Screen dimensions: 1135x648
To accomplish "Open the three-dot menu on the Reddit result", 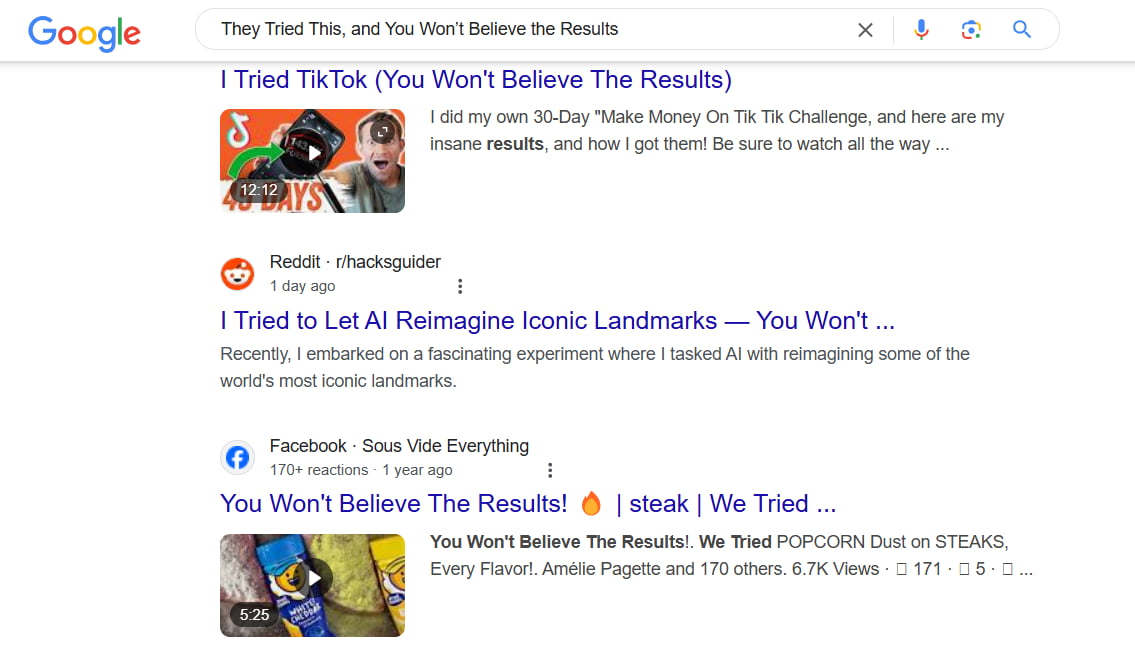I will [460, 286].
